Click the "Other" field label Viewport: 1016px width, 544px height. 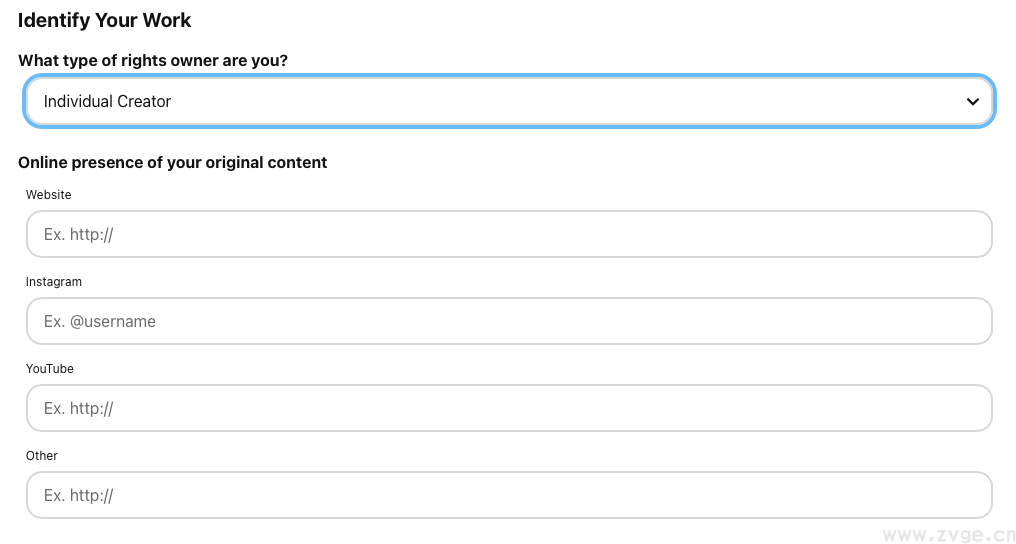pyautogui.click(x=42, y=456)
